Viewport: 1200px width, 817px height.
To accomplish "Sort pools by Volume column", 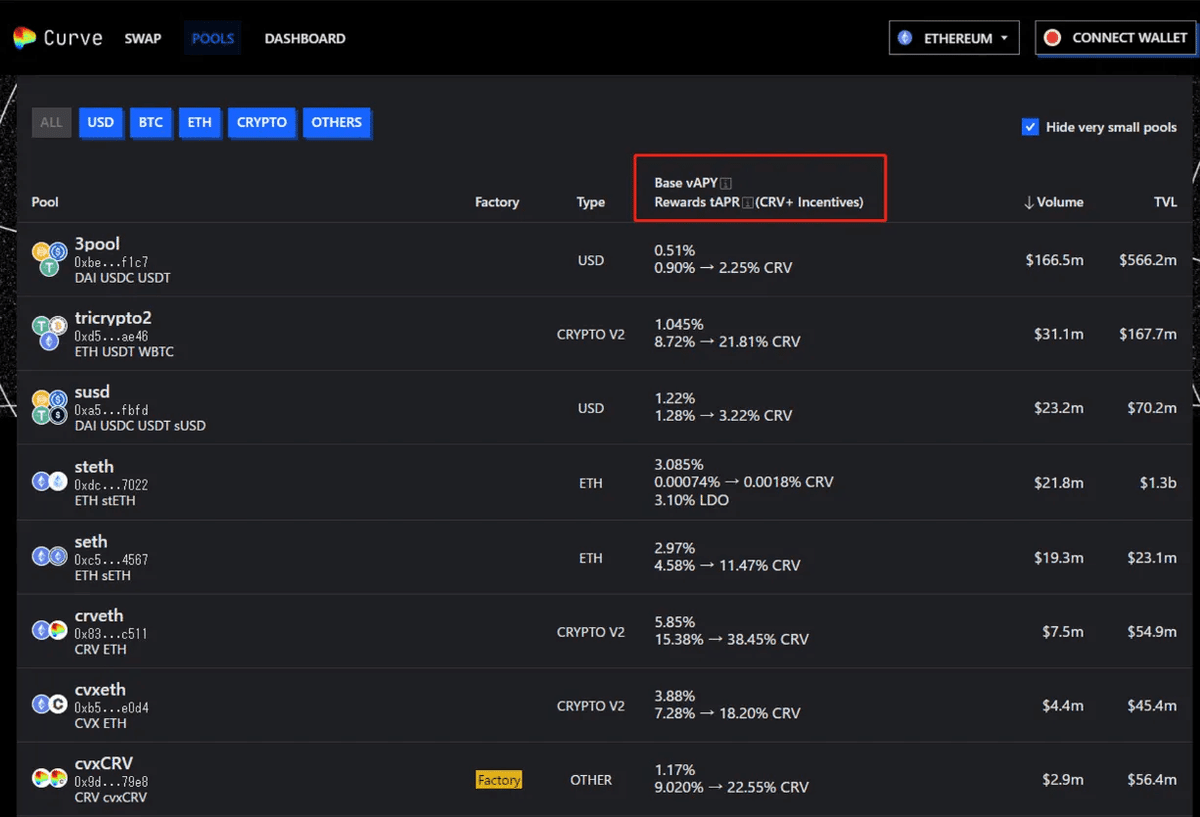I will [x=1053, y=202].
